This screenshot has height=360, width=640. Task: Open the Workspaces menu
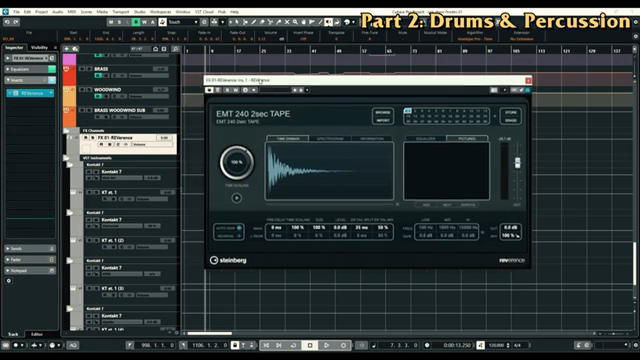pos(160,12)
